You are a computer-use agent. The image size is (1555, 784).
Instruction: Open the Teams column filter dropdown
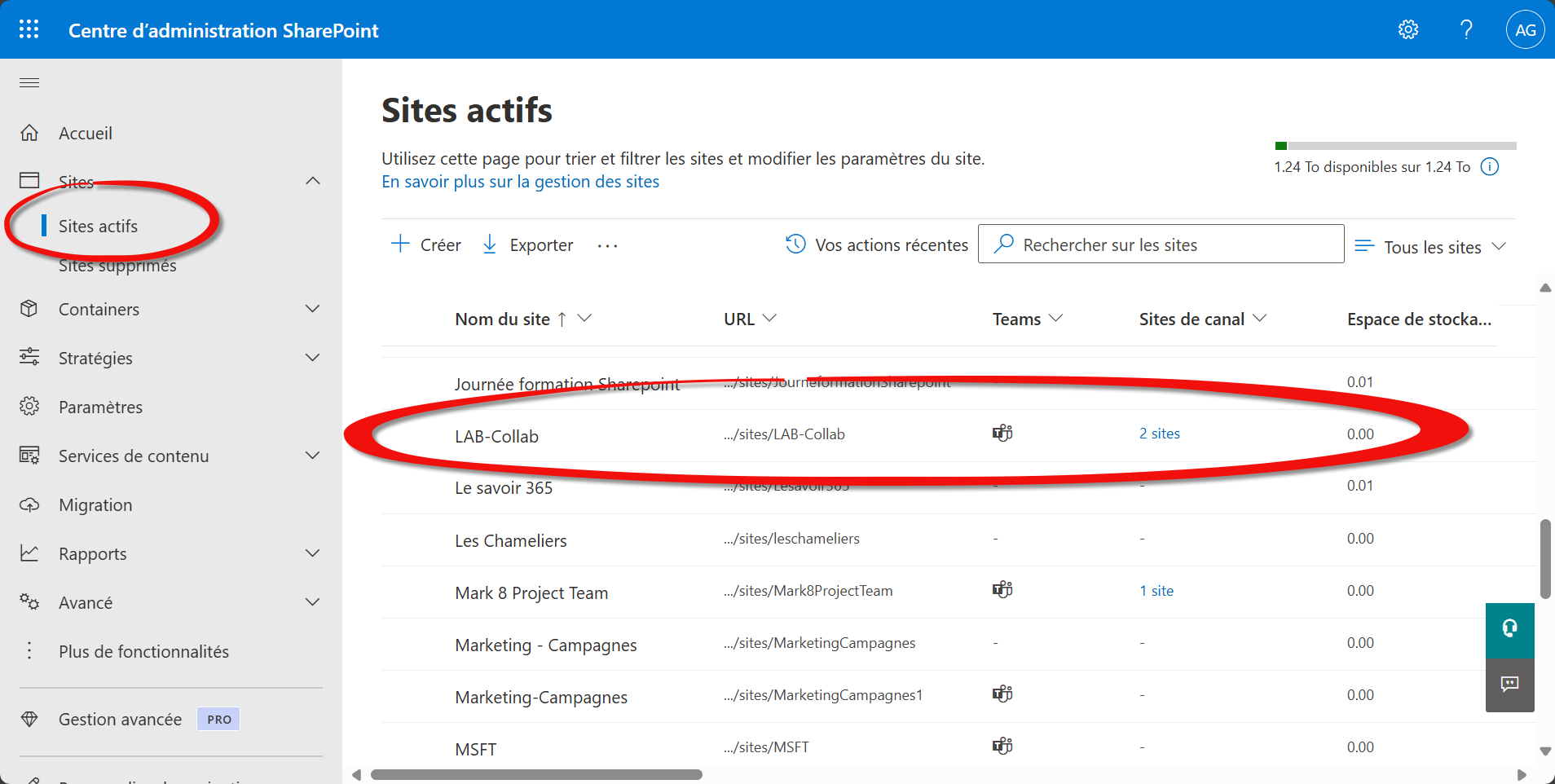[1056, 319]
